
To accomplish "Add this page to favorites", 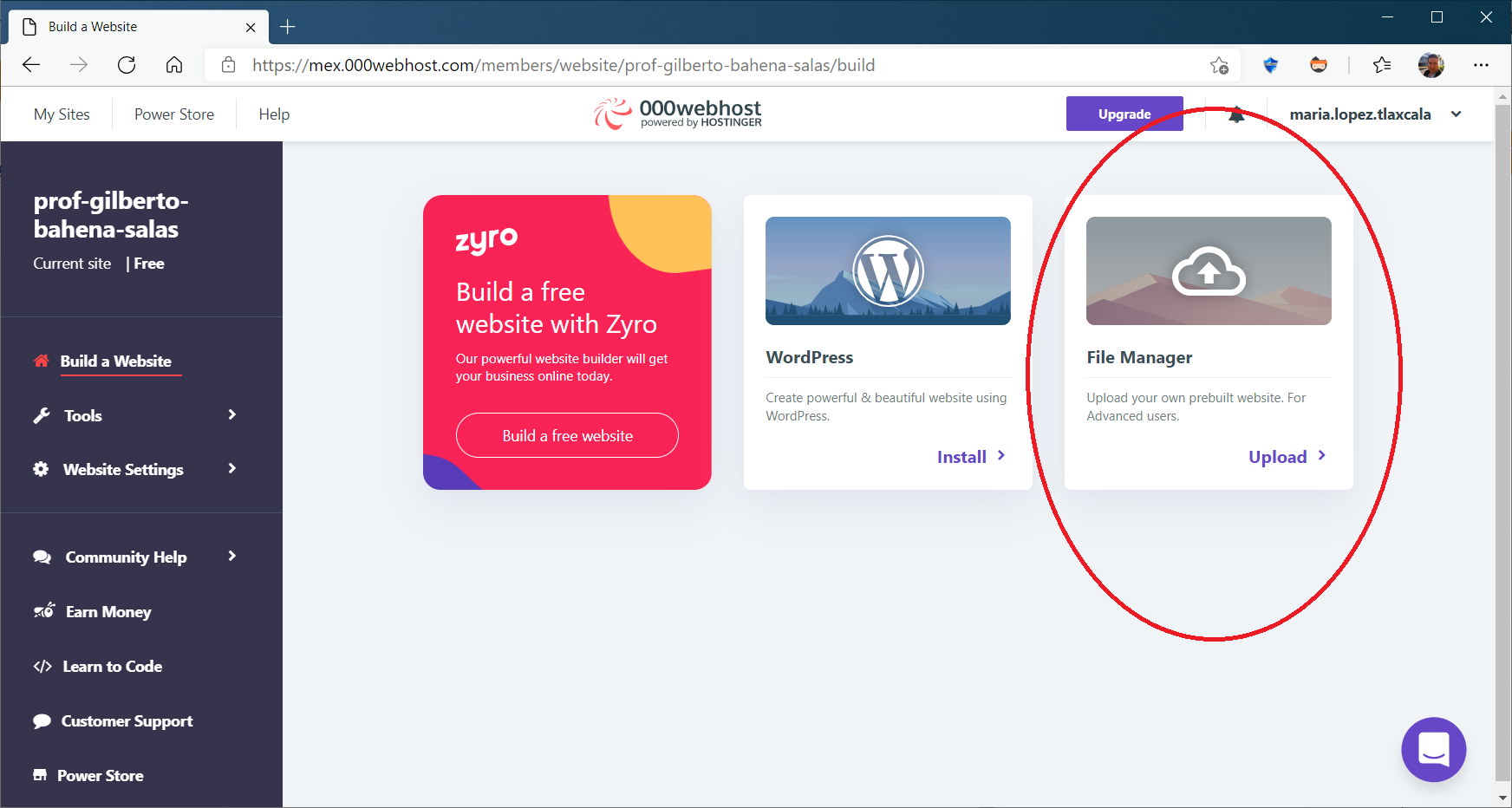I will click(x=1219, y=65).
